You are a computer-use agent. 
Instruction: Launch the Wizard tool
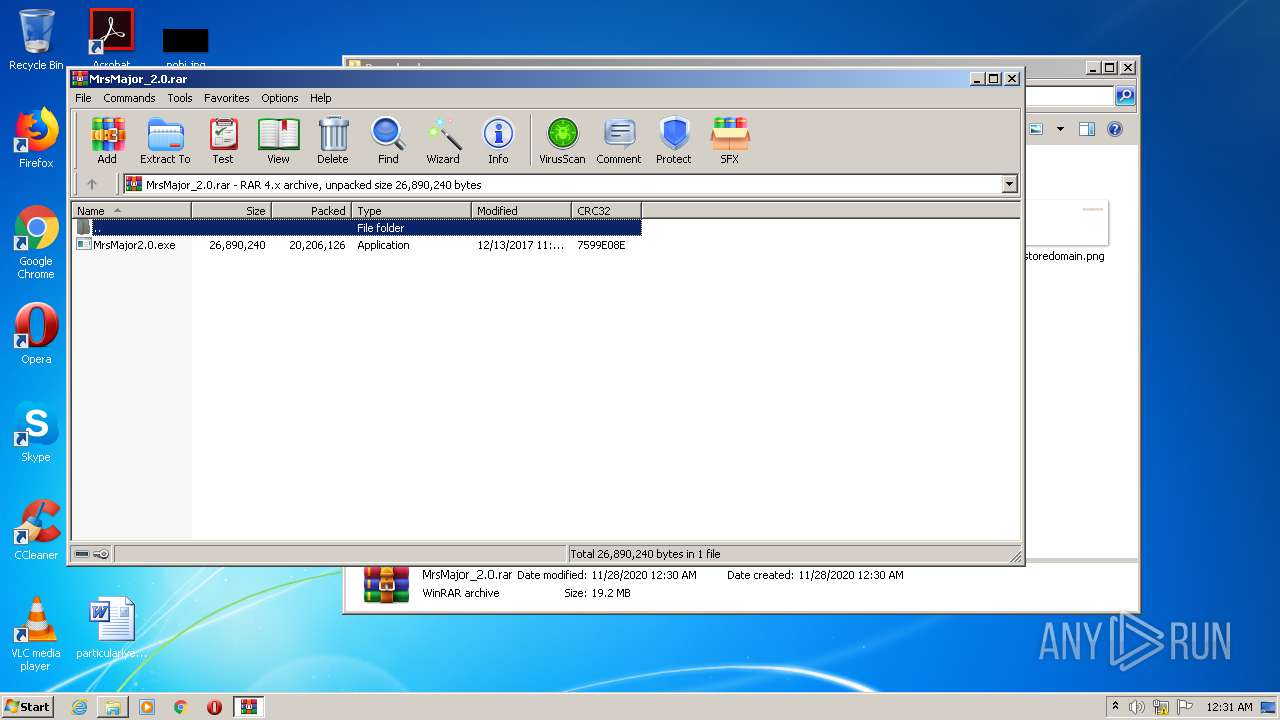pos(443,140)
